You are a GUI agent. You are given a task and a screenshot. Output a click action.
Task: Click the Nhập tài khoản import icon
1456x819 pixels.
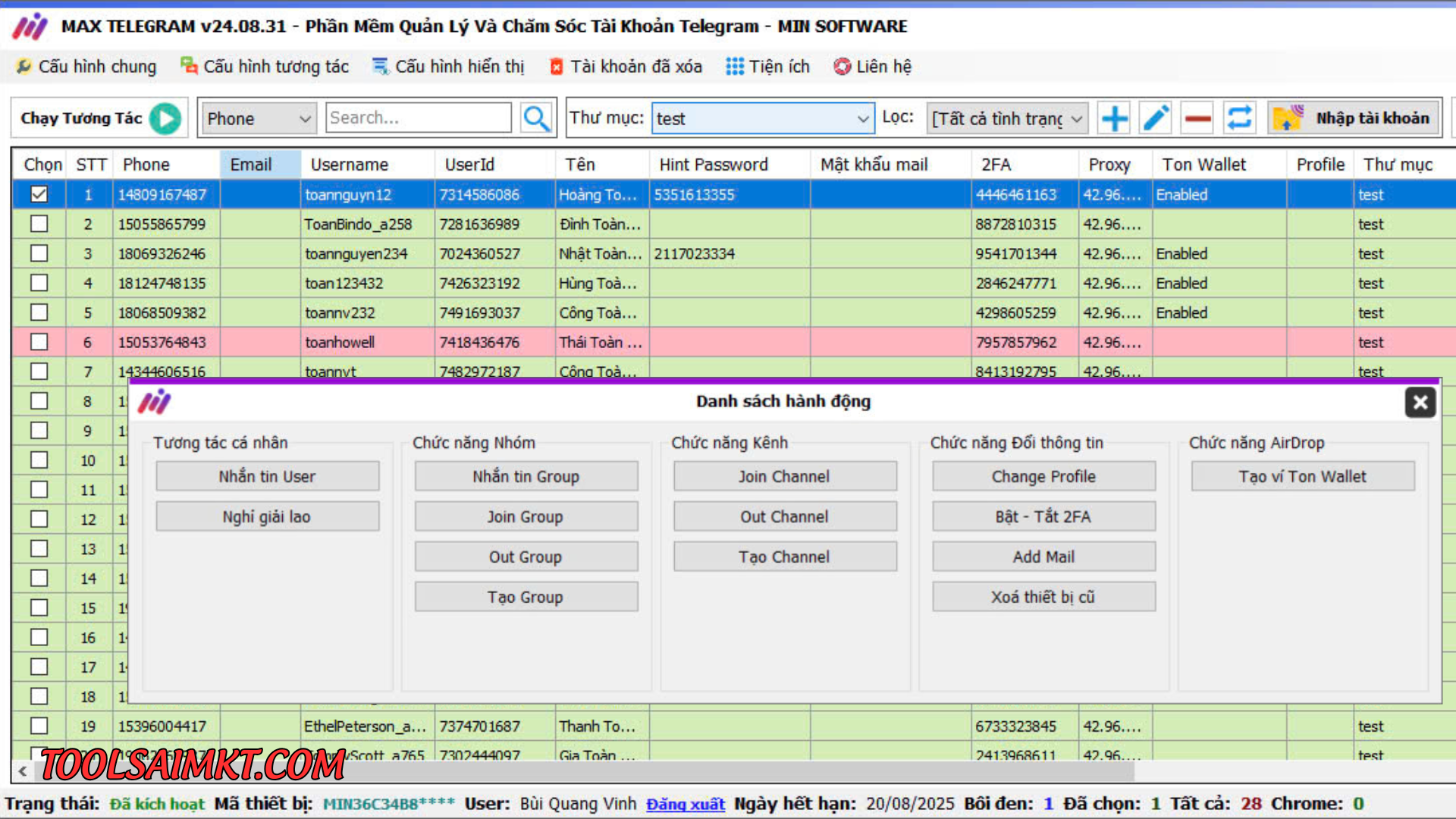click(x=1288, y=118)
